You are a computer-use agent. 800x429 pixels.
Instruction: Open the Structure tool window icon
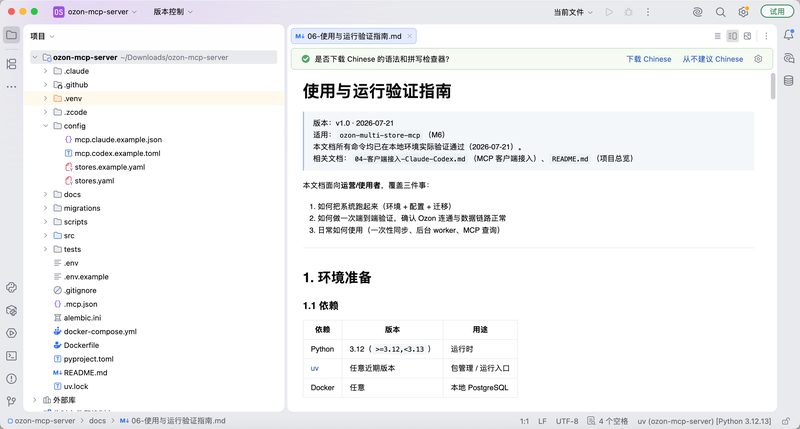point(11,64)
